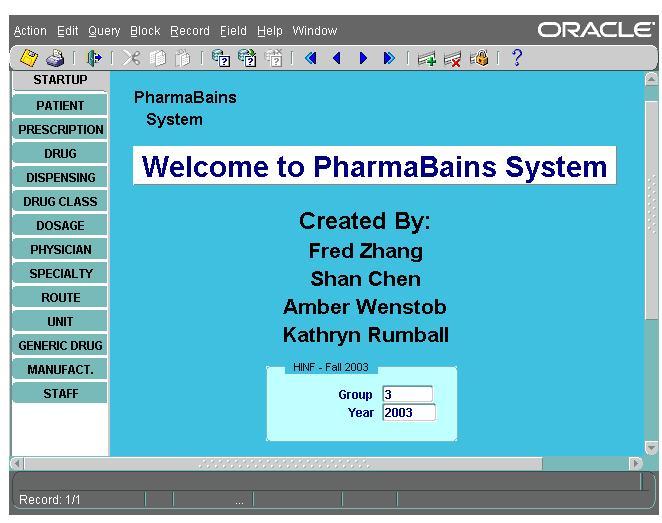
Task: Click the 'Created By:' heading
Action: click(x=365, y=221)
